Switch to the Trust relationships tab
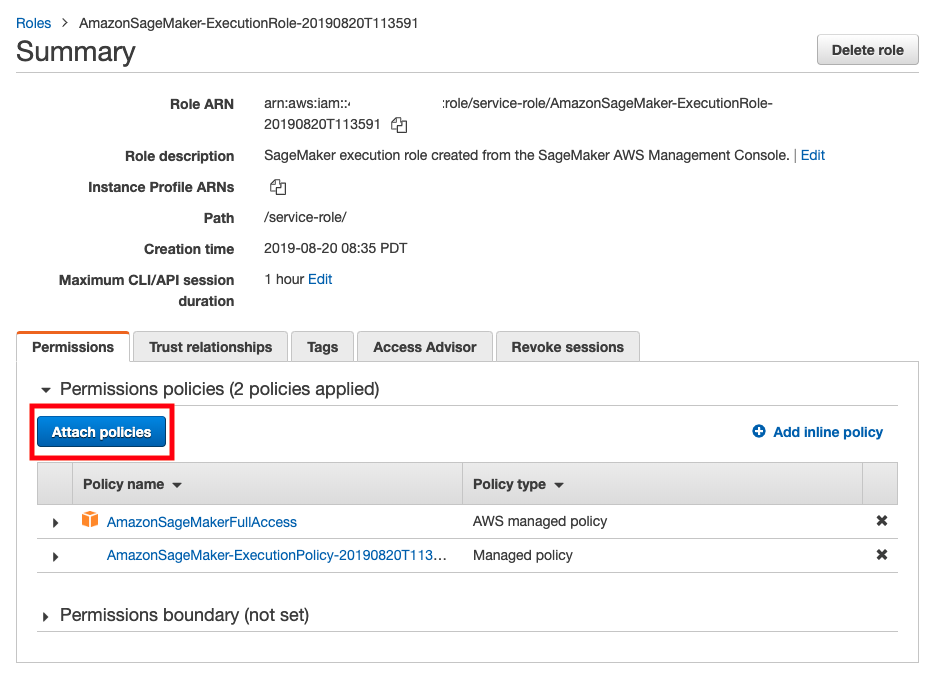 pyautogui.click(x=210, y=347)
